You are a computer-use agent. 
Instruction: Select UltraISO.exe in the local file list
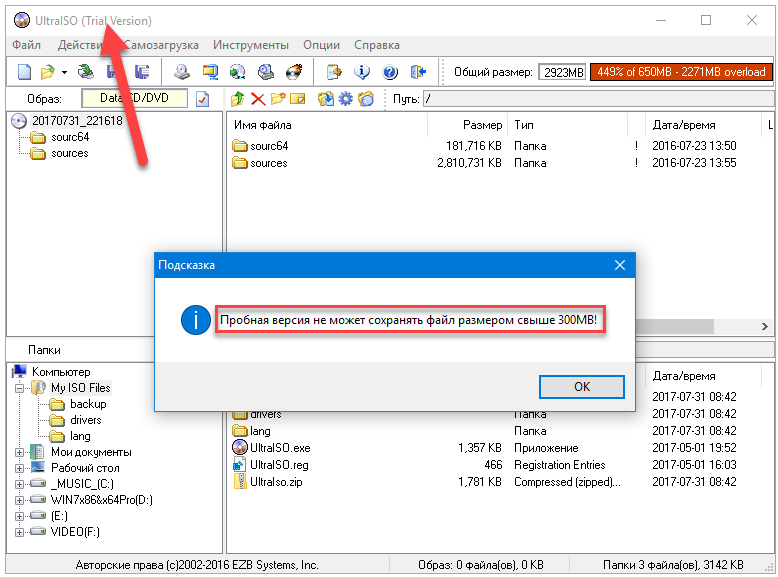click(x=280, y=448)
